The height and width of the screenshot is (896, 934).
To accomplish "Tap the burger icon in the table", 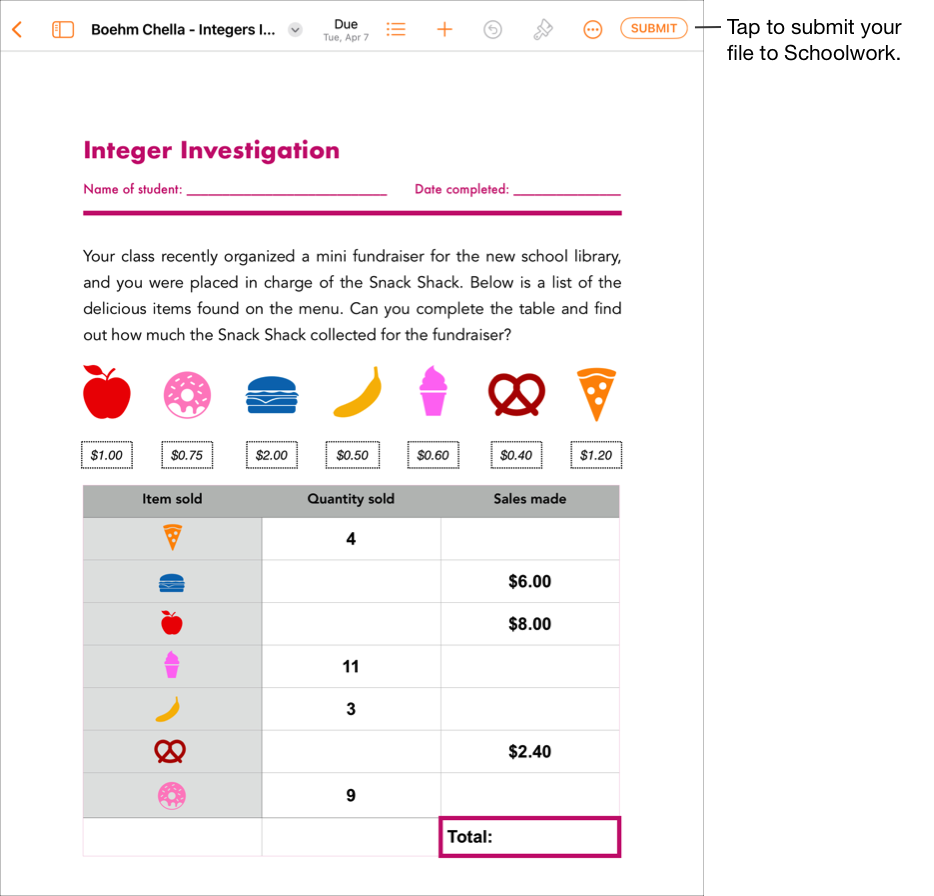I will (x=172, y=581).
